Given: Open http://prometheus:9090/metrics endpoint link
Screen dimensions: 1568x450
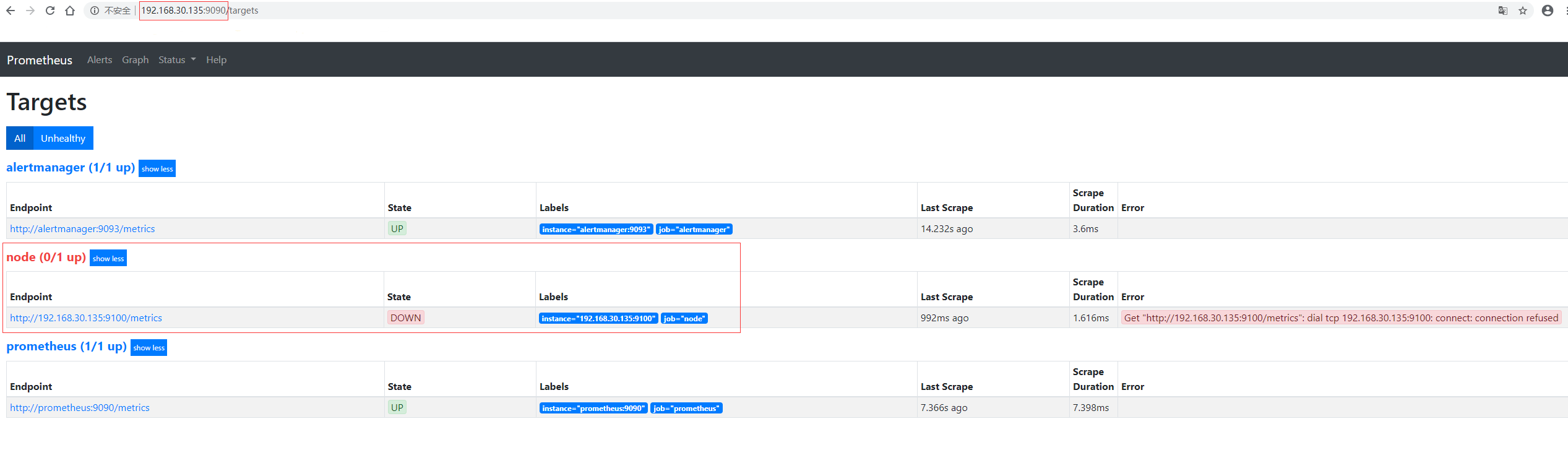Looking at the screenshot, I should (80, 408).
